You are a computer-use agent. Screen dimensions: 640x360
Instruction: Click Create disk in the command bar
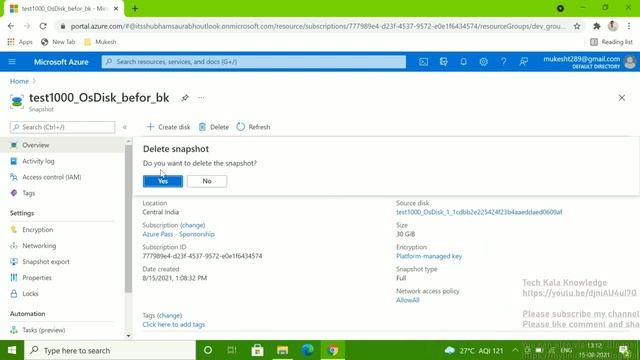tap(168, 127)
